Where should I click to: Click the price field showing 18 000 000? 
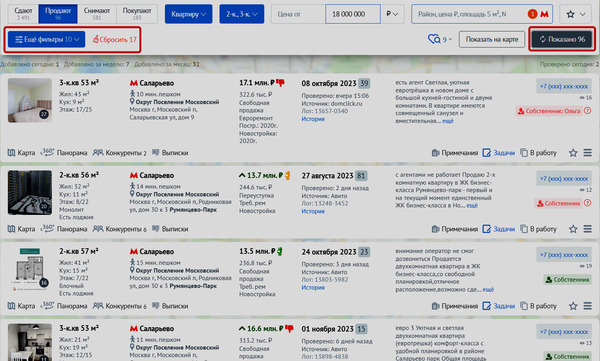[353, 14]
